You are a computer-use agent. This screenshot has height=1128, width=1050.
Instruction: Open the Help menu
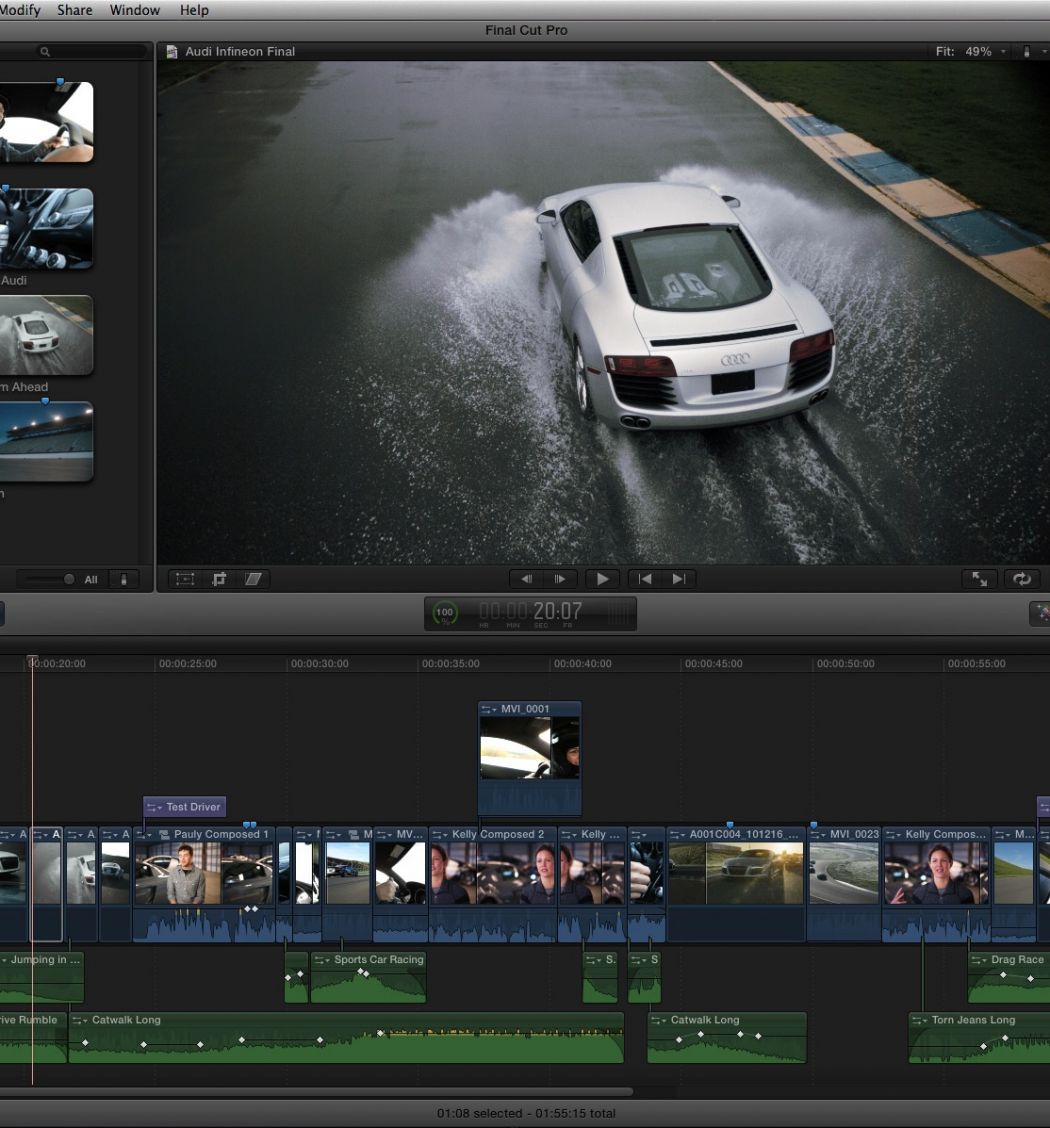pyautogui.click(x=194, y=10)
